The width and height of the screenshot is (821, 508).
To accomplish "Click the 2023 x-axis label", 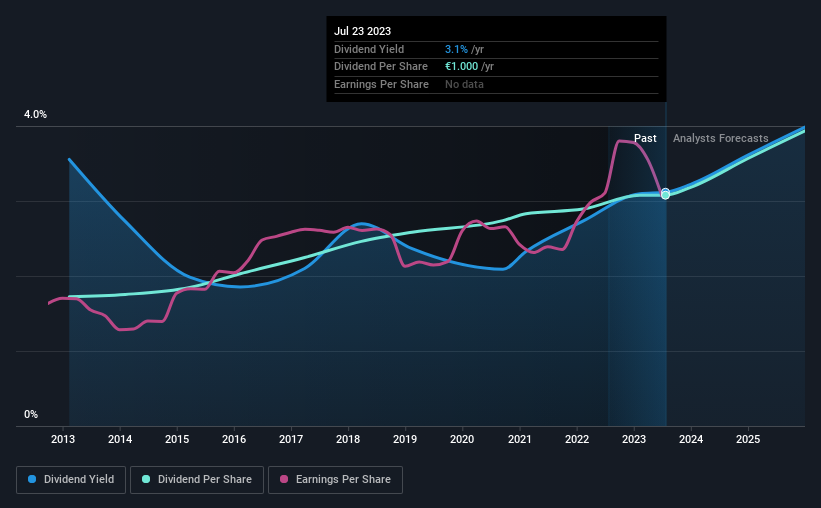I will tap(634, 439).
